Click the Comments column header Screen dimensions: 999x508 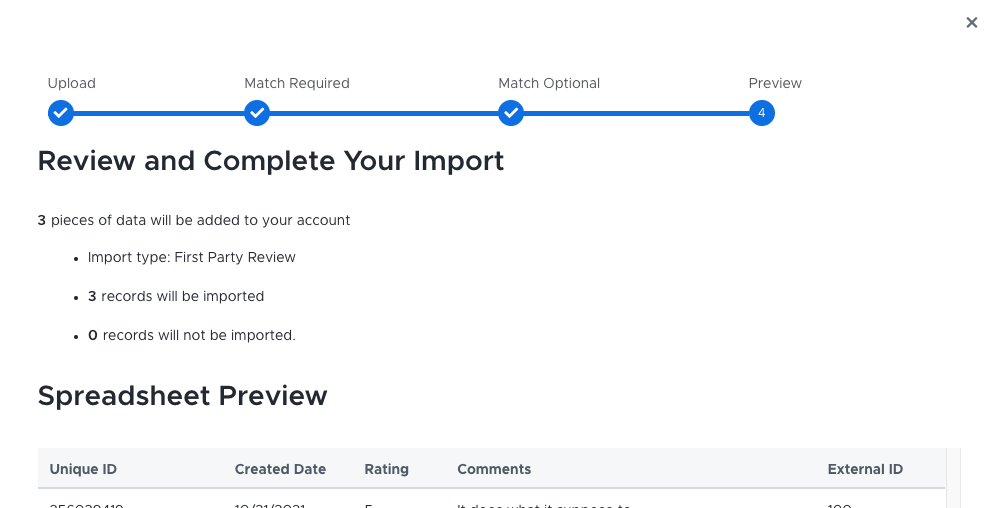click(x=494, y=469)
